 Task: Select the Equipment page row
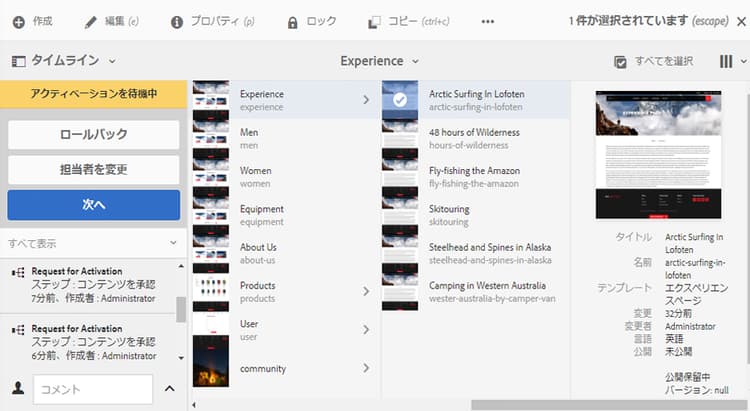click(x=286, y=214)
